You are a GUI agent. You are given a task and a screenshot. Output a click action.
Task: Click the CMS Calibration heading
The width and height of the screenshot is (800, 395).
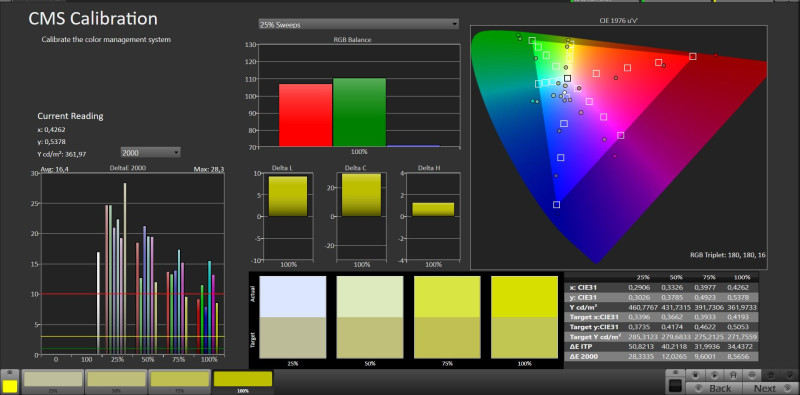pyautogui.click(x=92, y=19)
